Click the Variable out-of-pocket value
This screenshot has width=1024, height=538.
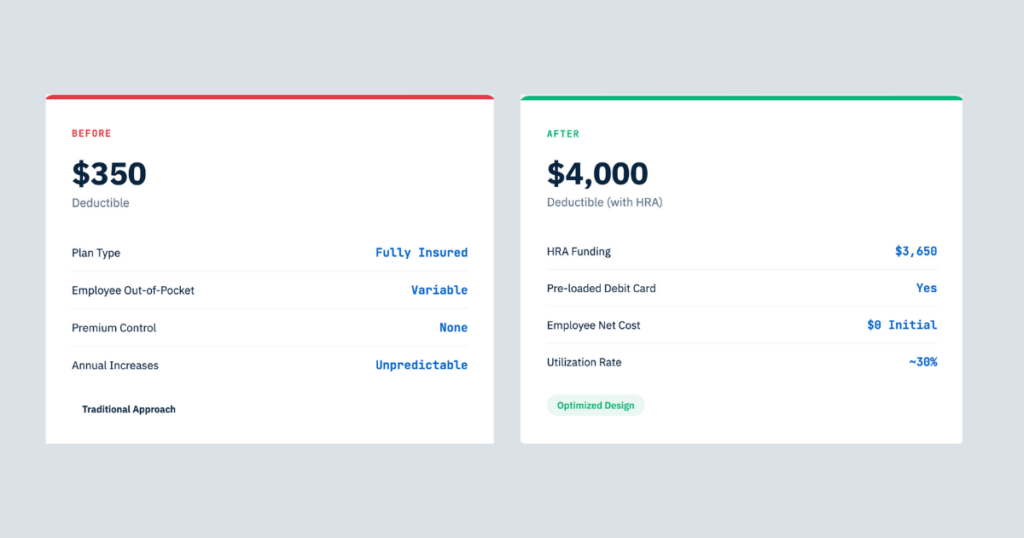[x=439, y=290]
